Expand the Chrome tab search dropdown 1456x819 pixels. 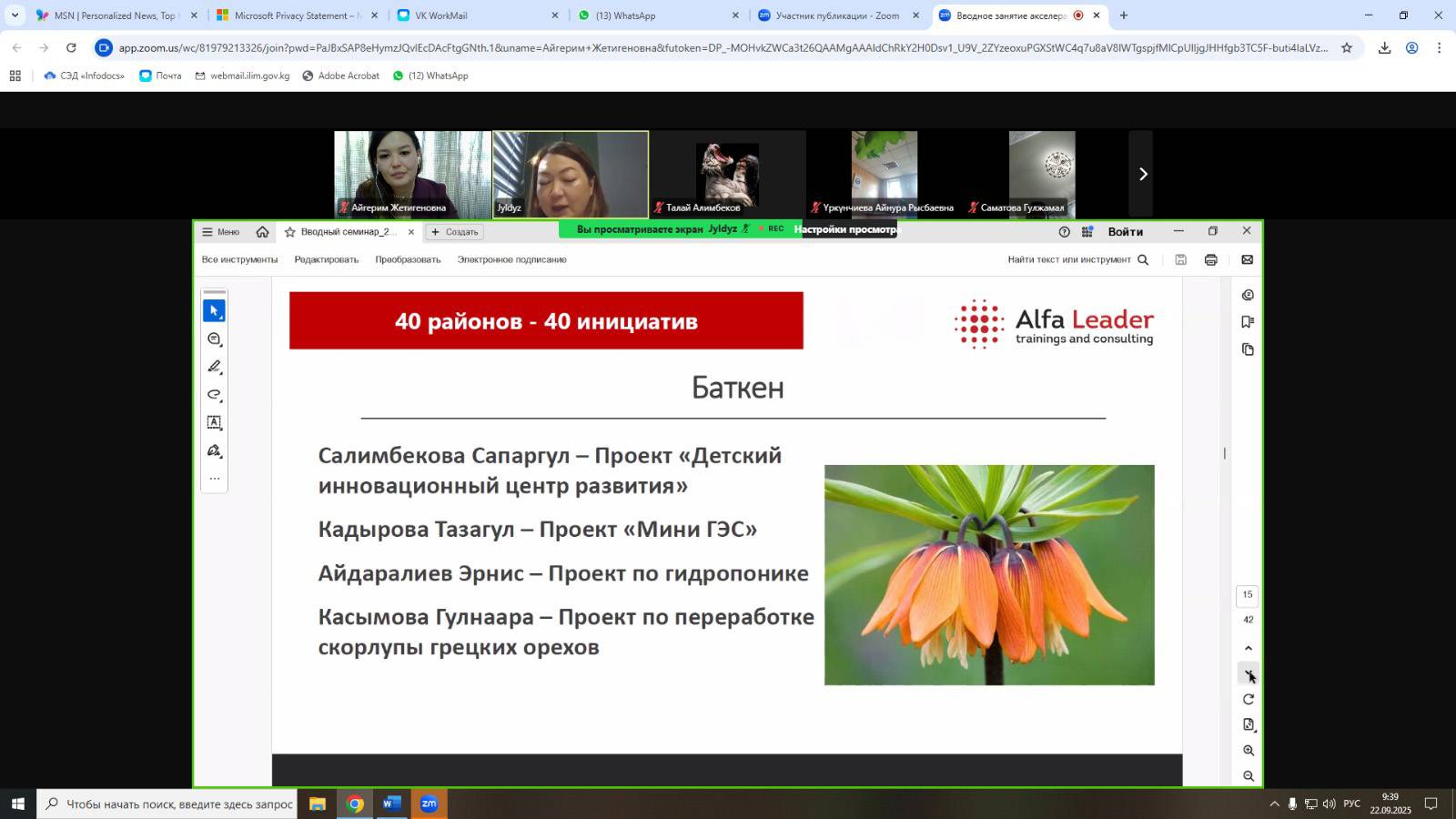point(15,15)
